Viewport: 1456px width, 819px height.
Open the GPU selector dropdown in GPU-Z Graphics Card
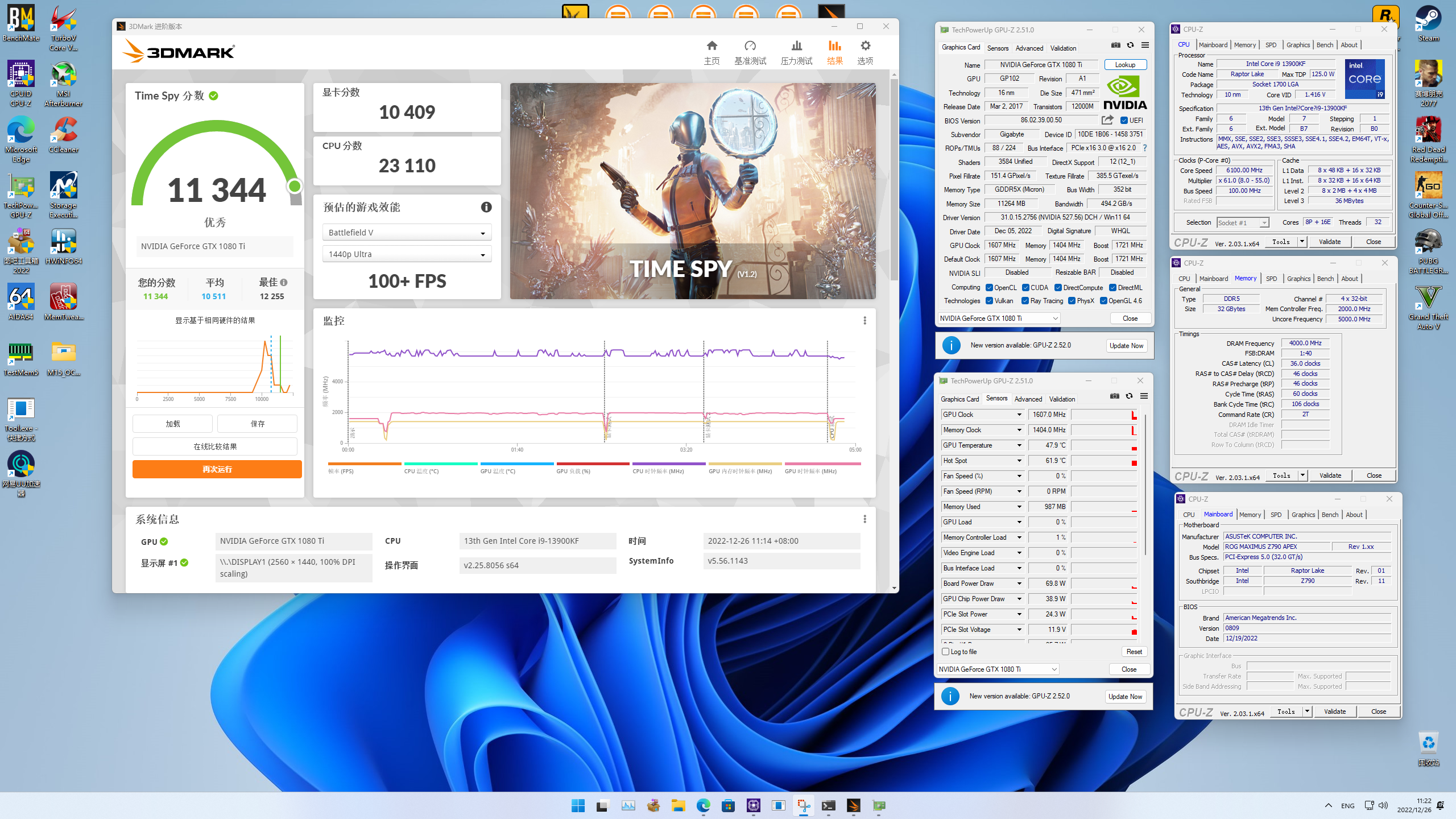(998, 318)
